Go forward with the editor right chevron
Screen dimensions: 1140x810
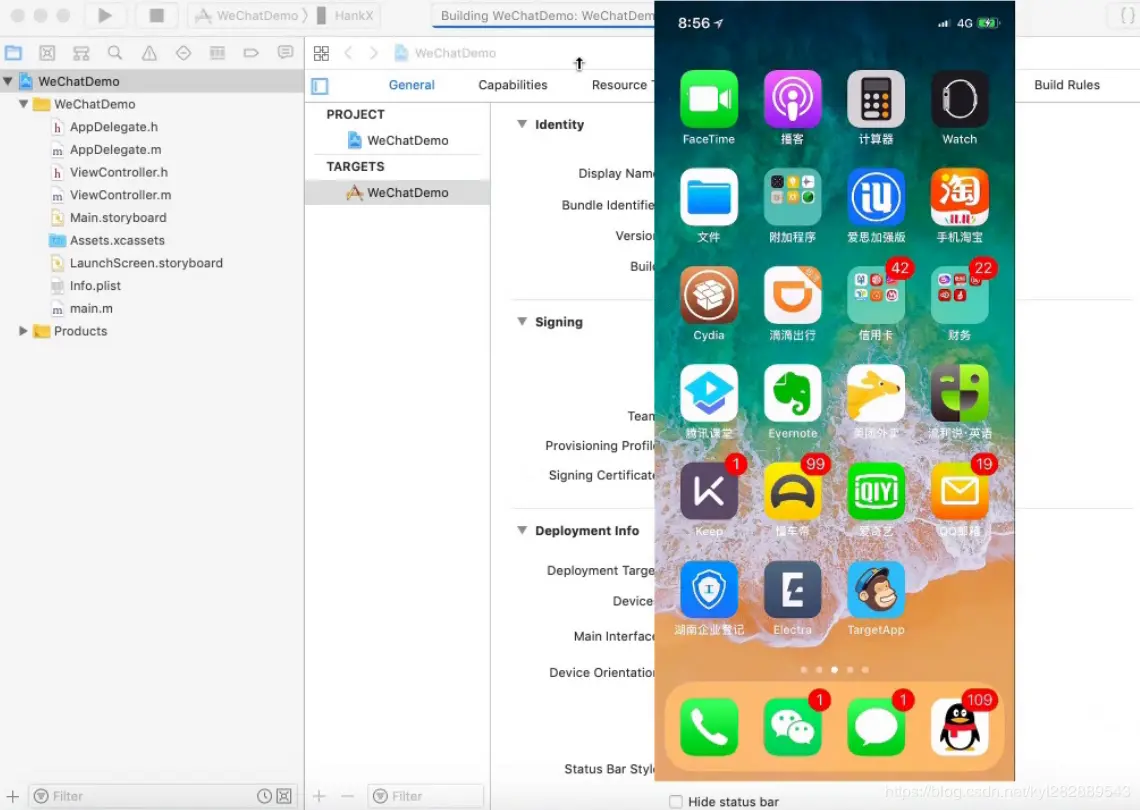[373, 53]
